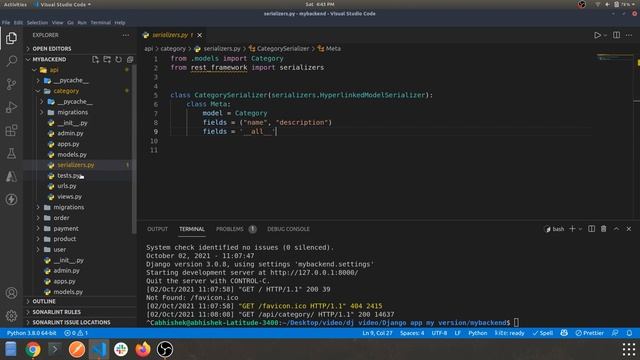This screenshot has width=640, height=360.
Task: Open the Testing flask view
Action: point(11,153)
